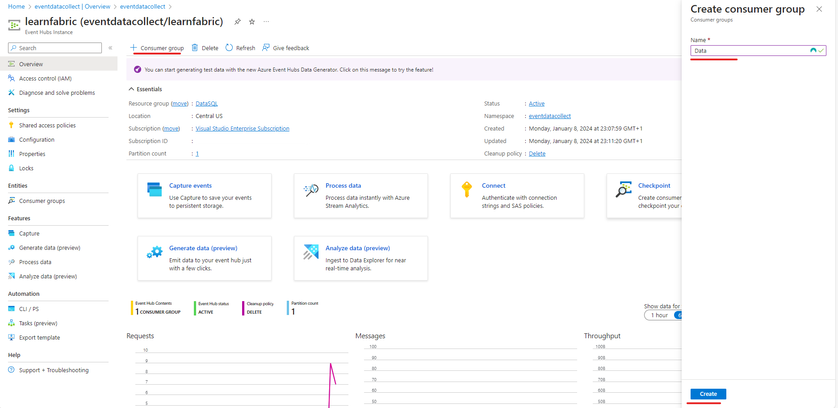Click the Data Generator announcement banner
The height and width of the screenshot is (408, 838).
404,70
